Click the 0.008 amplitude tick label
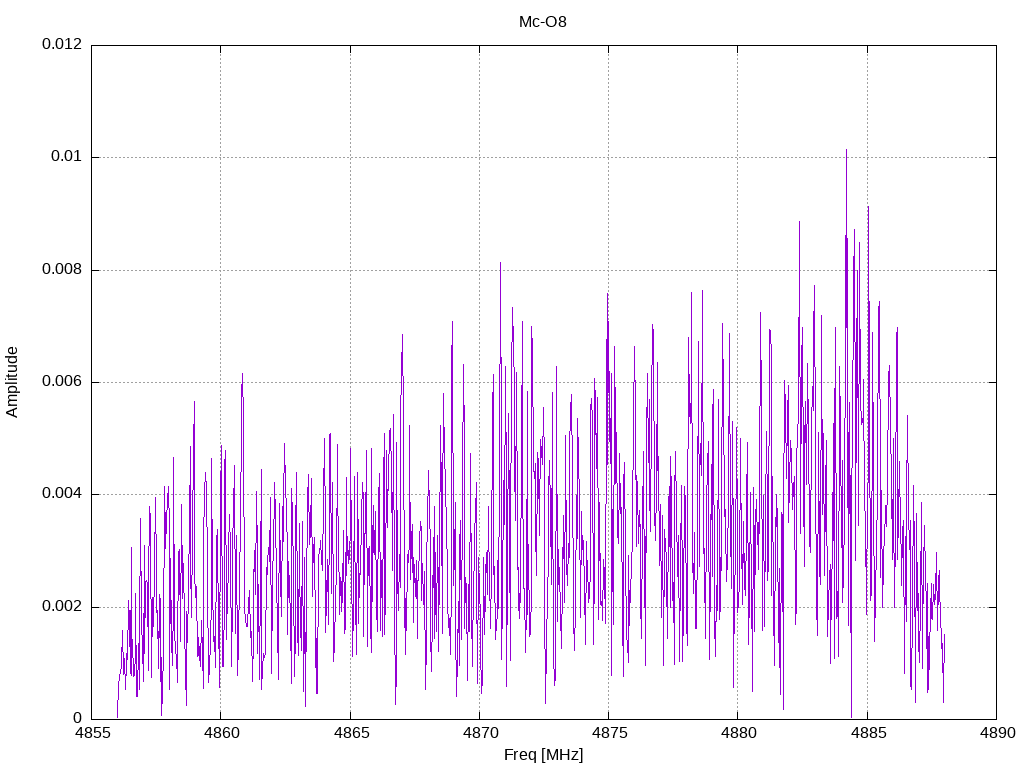 tap(61, 270)
